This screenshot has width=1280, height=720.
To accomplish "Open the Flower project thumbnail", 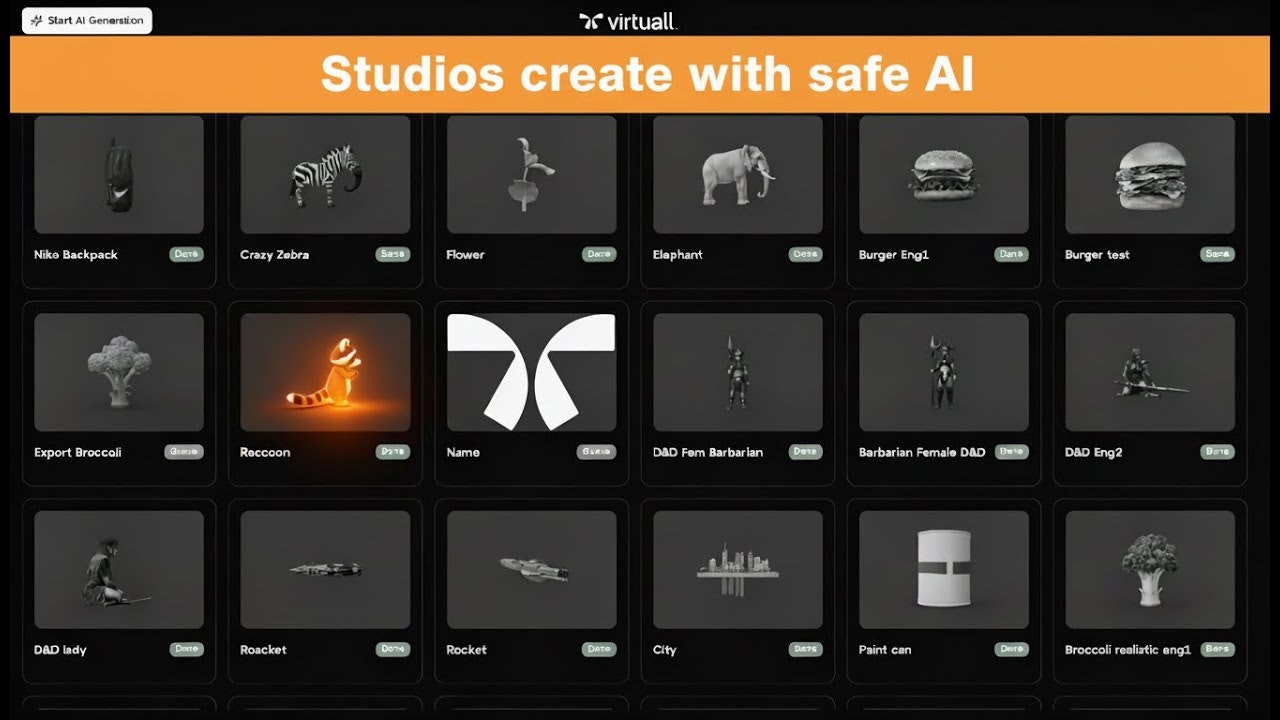I will tap(531, 175).
